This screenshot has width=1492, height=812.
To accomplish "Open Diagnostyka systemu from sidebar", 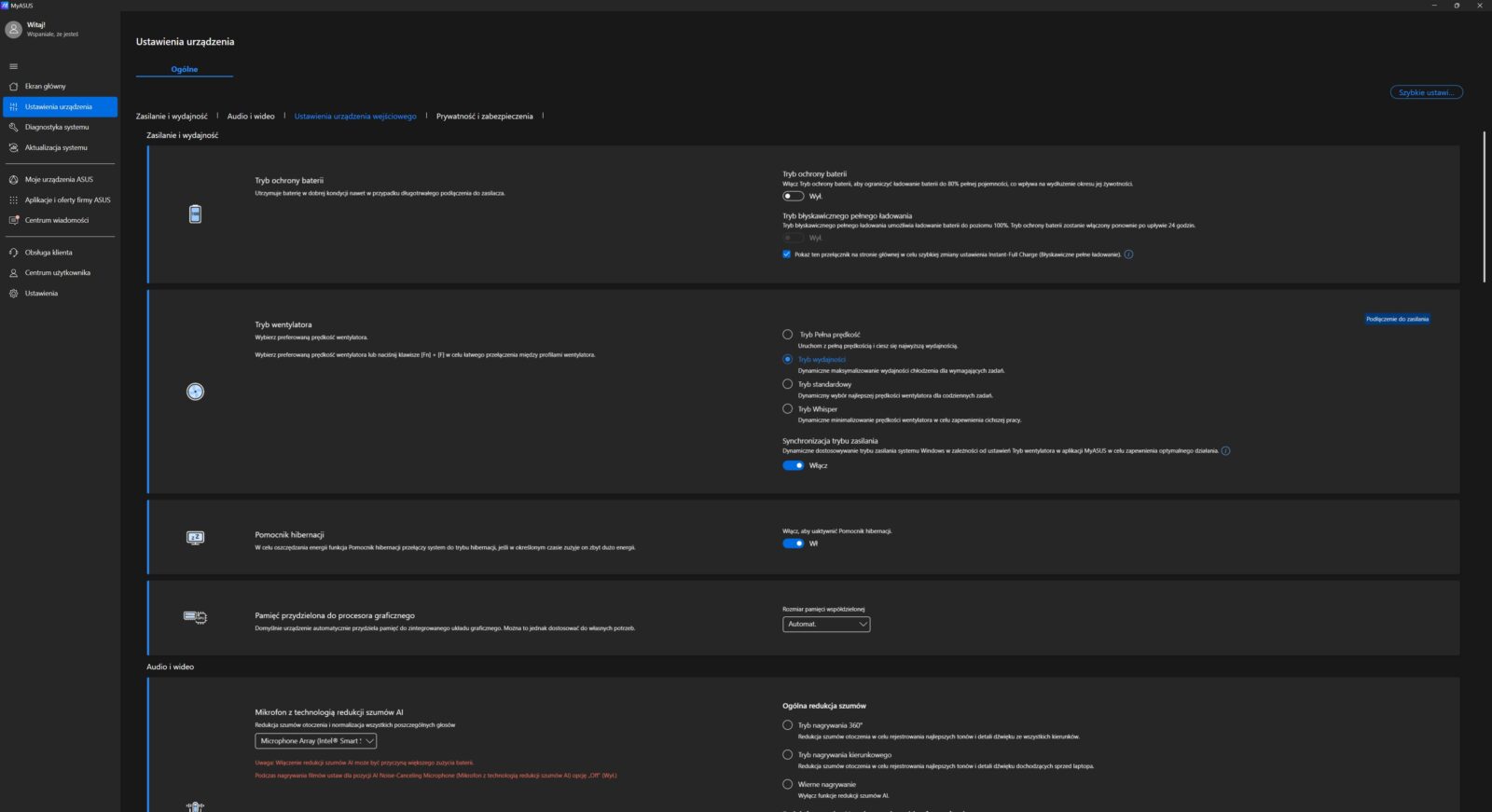I will click(x=57, y=128).
